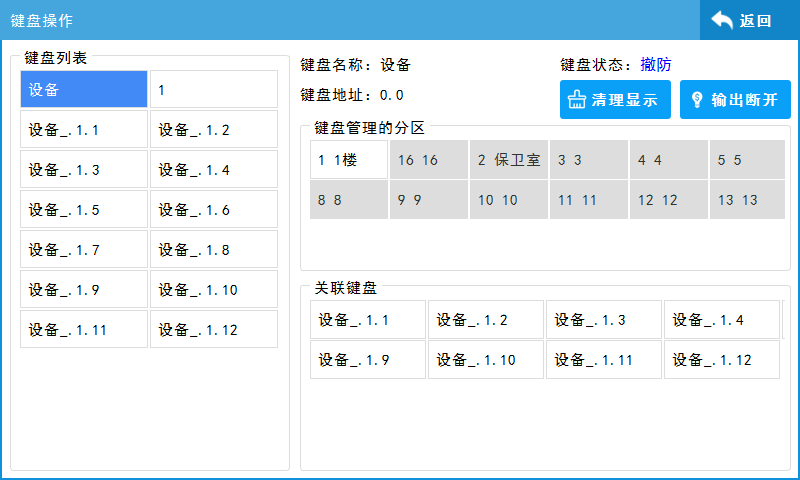Click 设备_.1.3 in associated keyboards
800x480 pixels.
coord(603,320)
